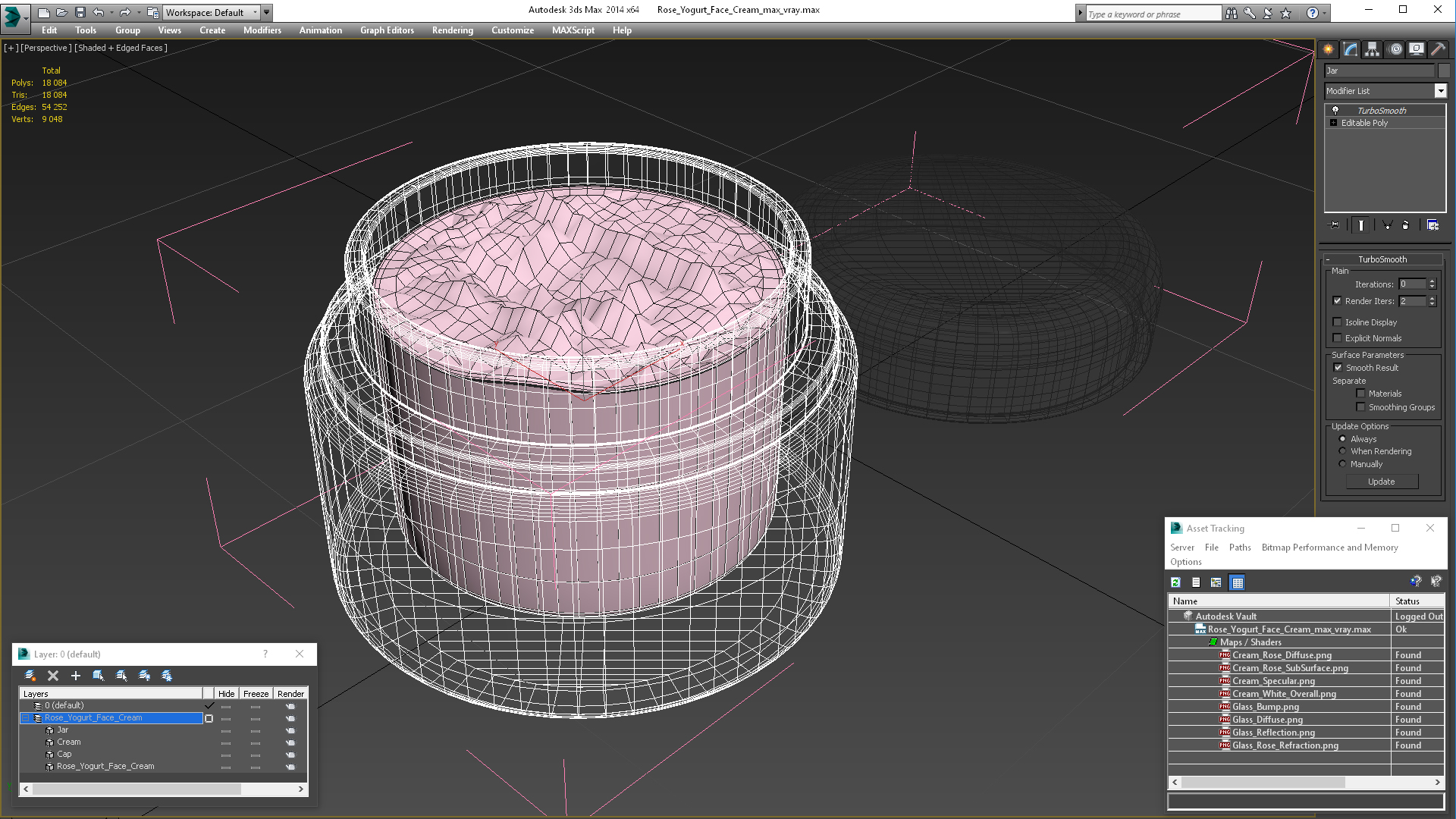The image size is (1456, 819).
Task: Switch to the Utilities hammer tab
Action: pos(1438,49)
